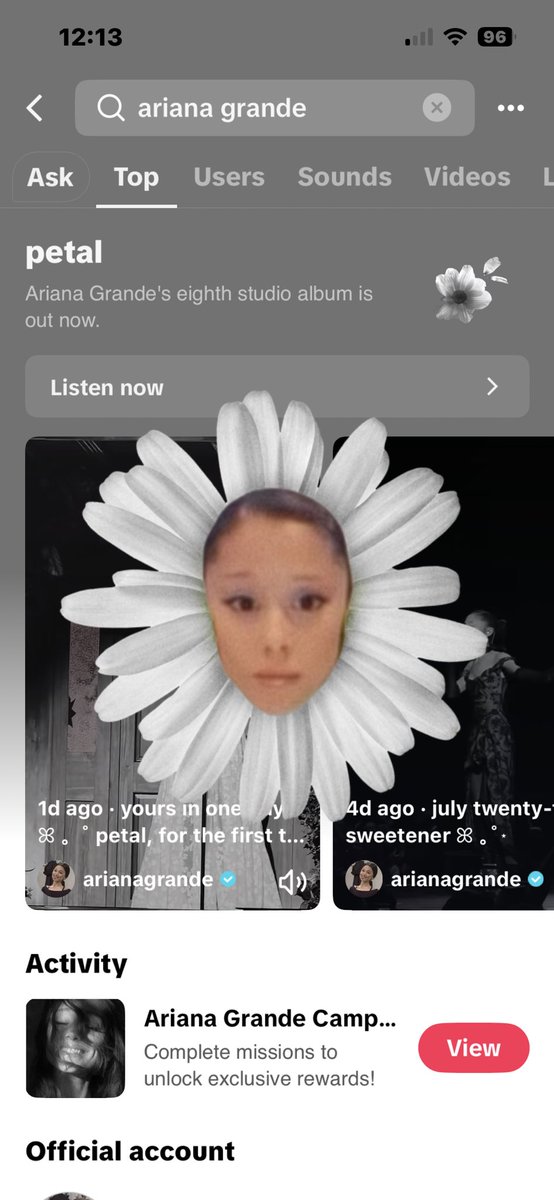Screen dimensions: 554x1200
Task: Tap the album description text under petal
Action: pyautogui.click(x=199, y=308)
